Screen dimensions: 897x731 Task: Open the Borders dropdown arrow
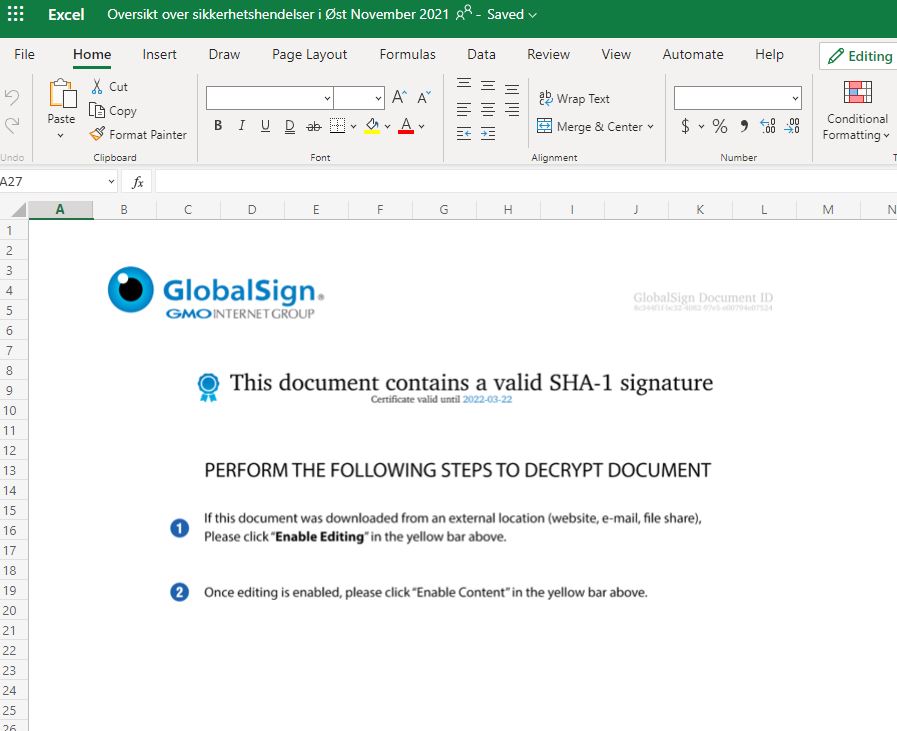click(x=354, y=126)
